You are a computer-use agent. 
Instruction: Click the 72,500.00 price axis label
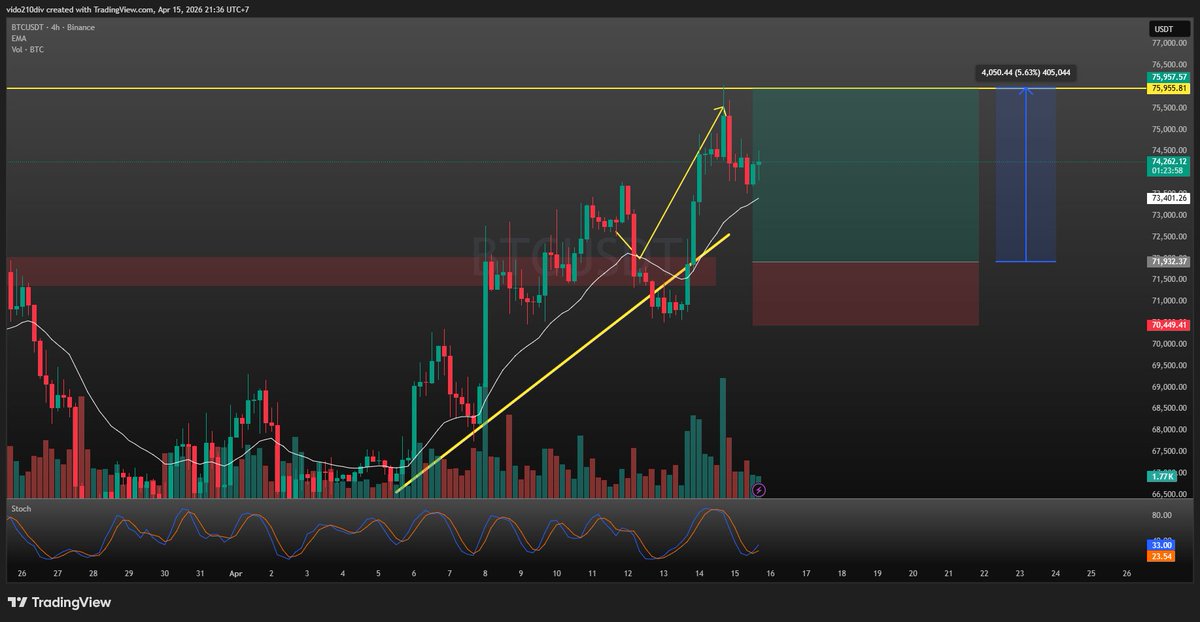coord(1169,237)
